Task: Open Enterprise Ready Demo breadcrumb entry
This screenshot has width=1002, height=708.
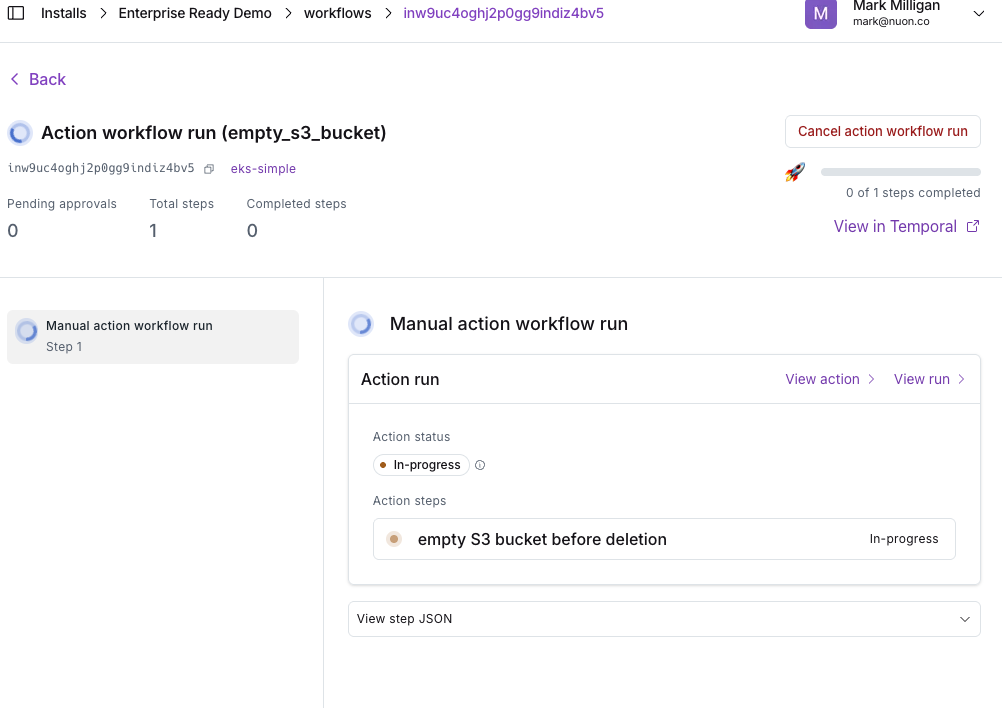Action: pos(194,13)
